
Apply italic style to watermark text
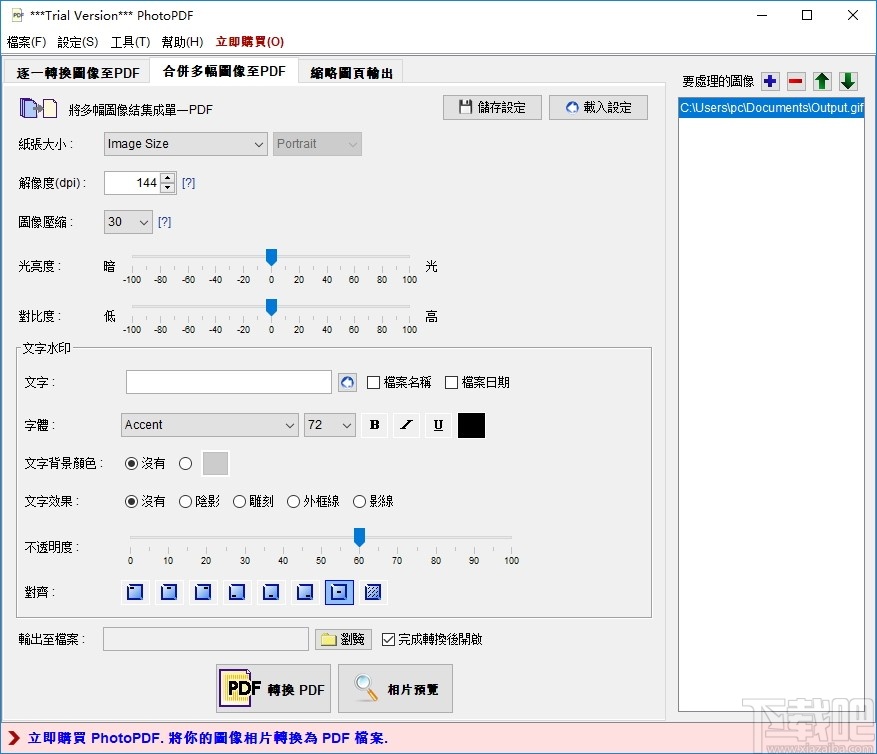[405, 425]
